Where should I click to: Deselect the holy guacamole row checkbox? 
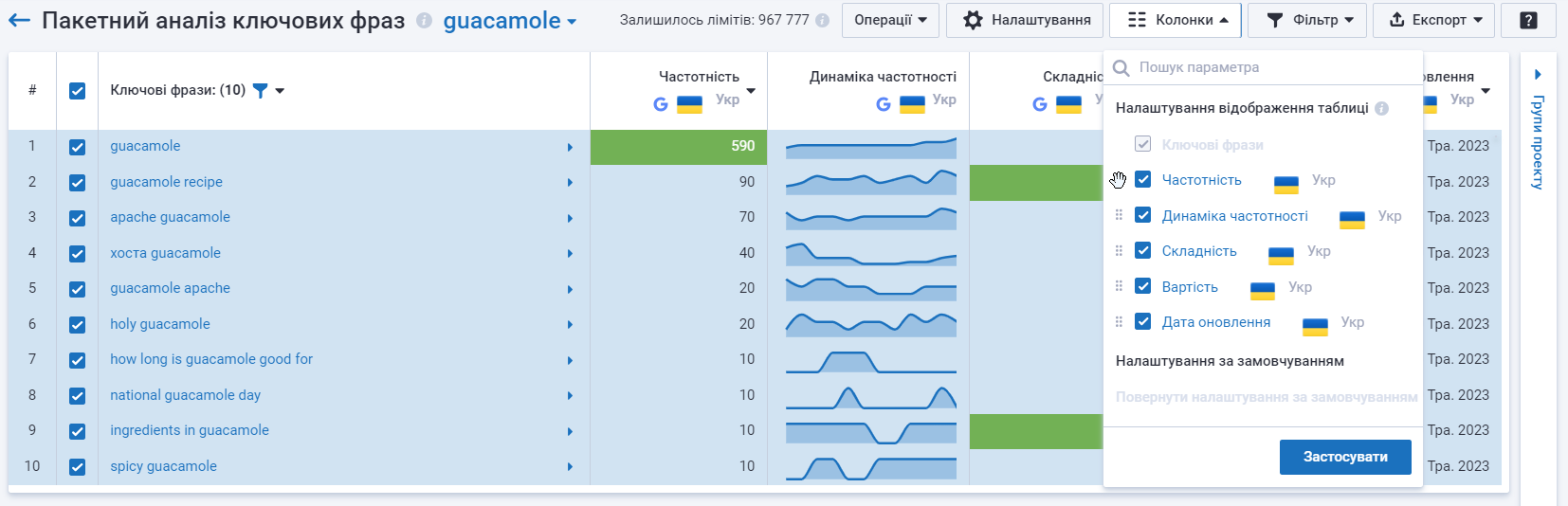[77, 324]
